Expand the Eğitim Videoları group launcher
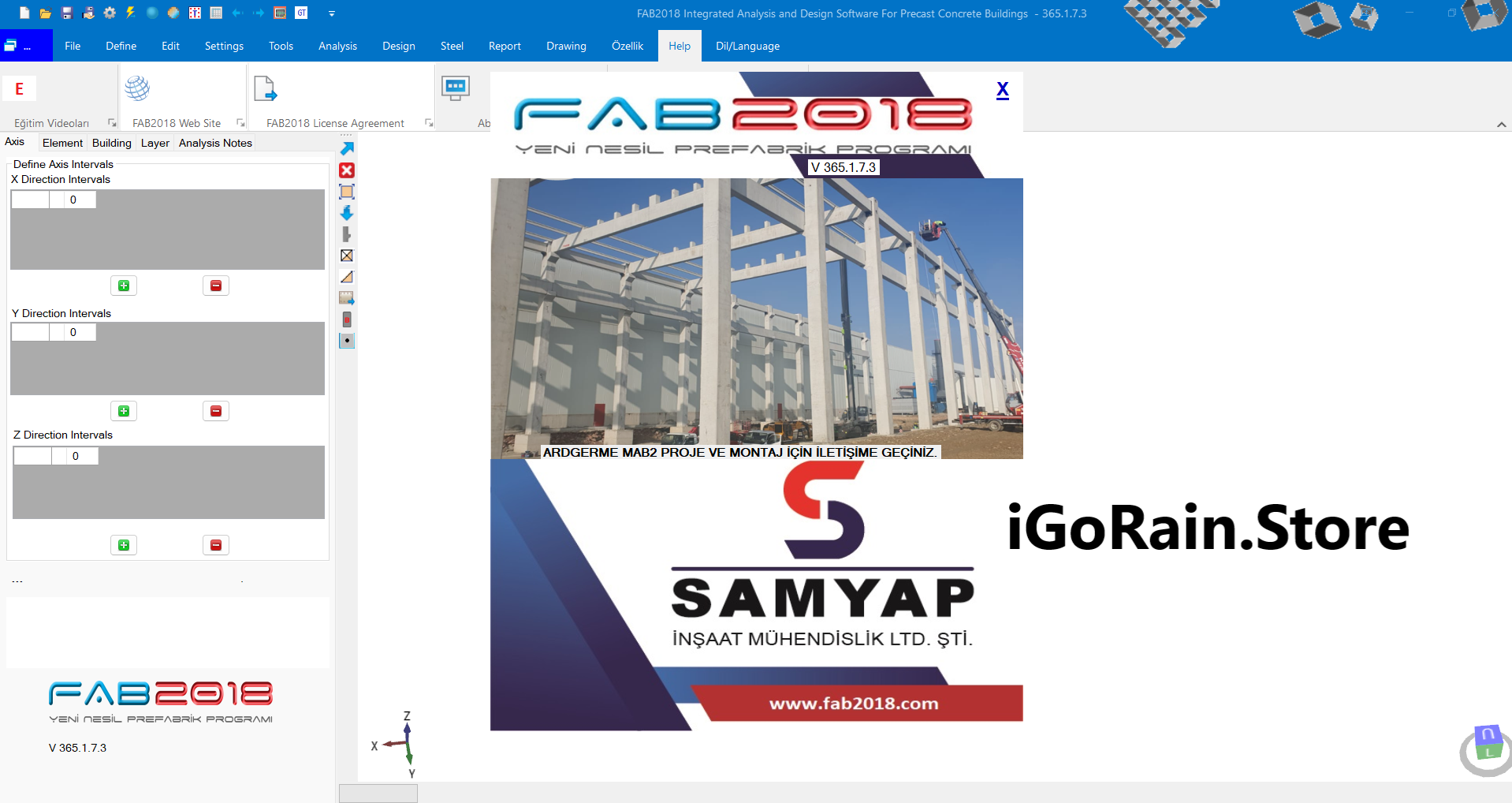 pyautogui.click(x=112, y=123)
